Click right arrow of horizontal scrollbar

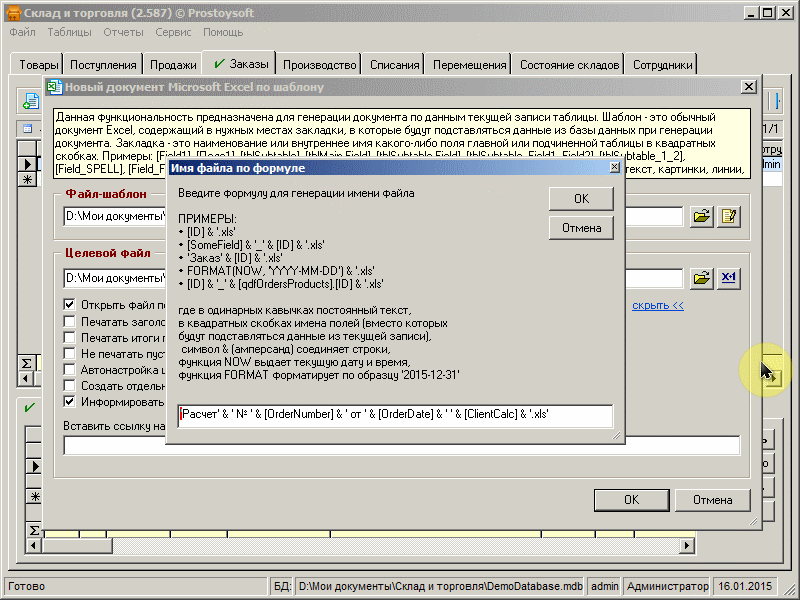687,546
